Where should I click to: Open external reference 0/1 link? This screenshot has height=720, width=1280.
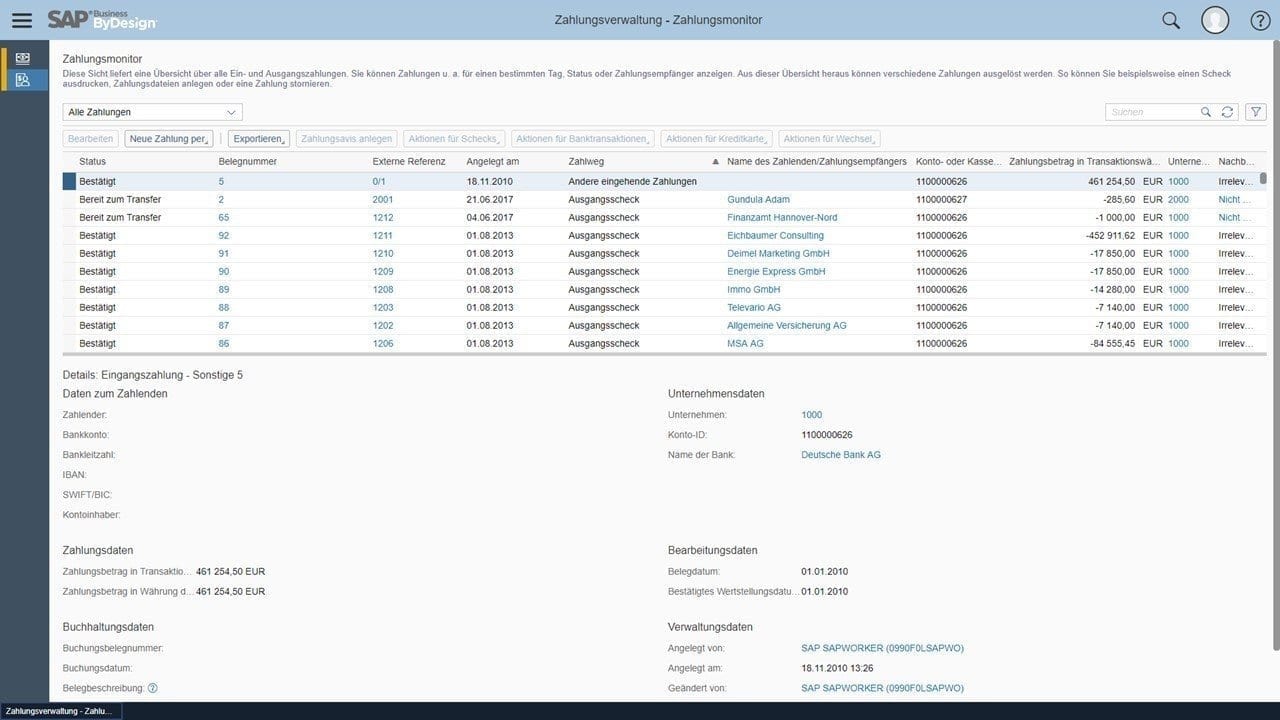coord(379,181)
